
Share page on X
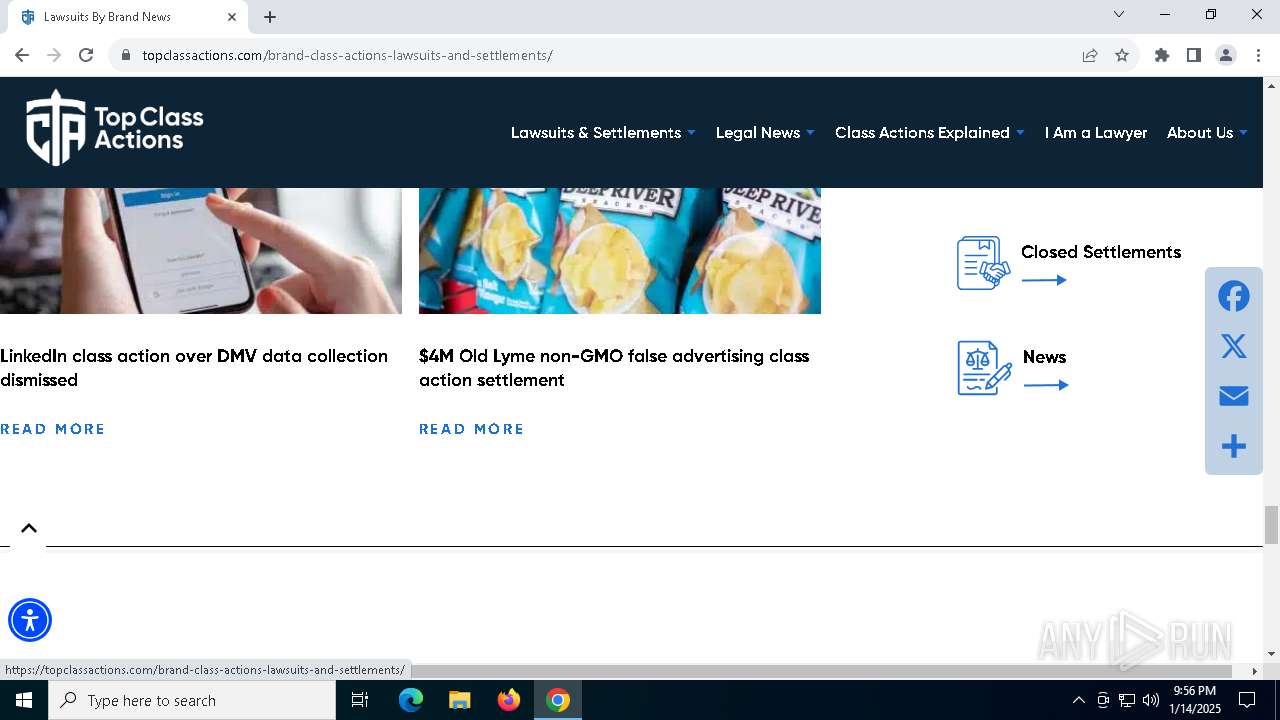(1233, 346)
